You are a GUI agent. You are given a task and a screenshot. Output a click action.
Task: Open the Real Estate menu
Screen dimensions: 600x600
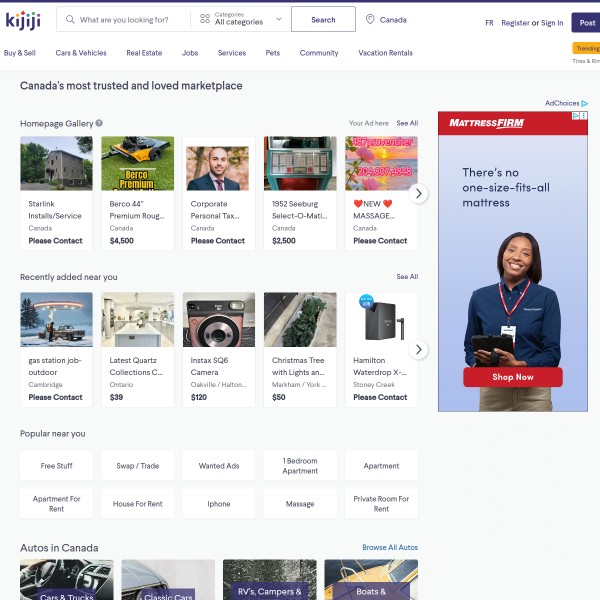tap(144, 53)
